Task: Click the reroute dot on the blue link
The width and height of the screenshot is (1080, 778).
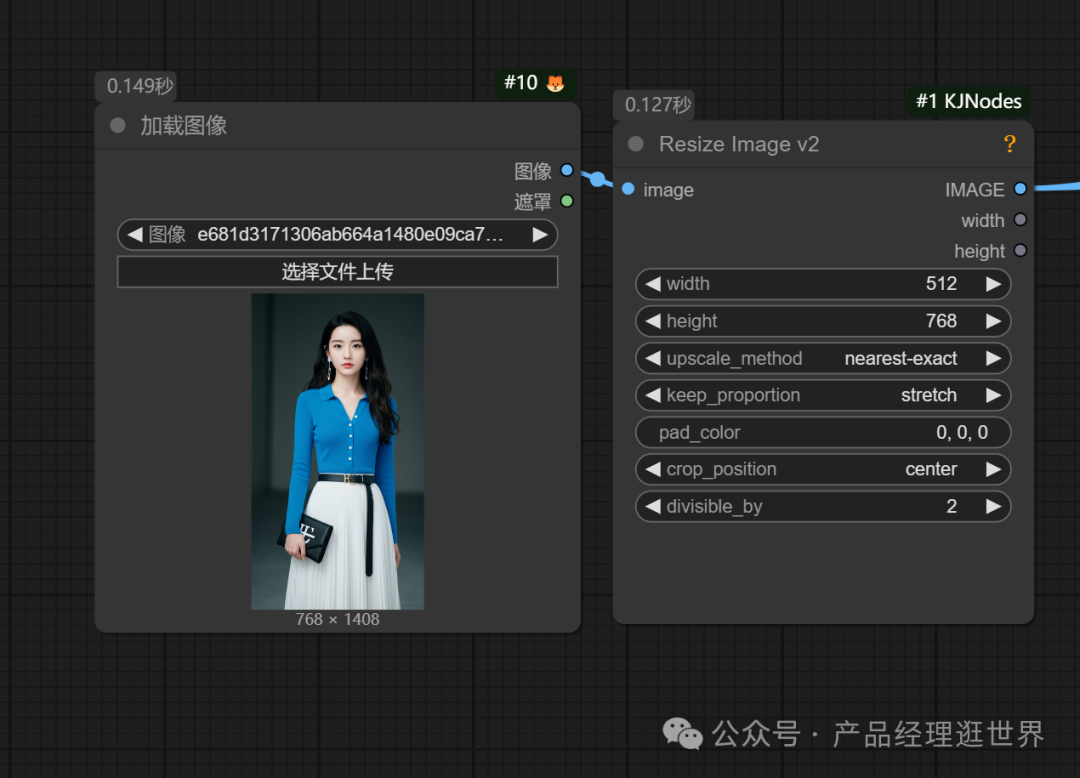Action: coord(597,179)
